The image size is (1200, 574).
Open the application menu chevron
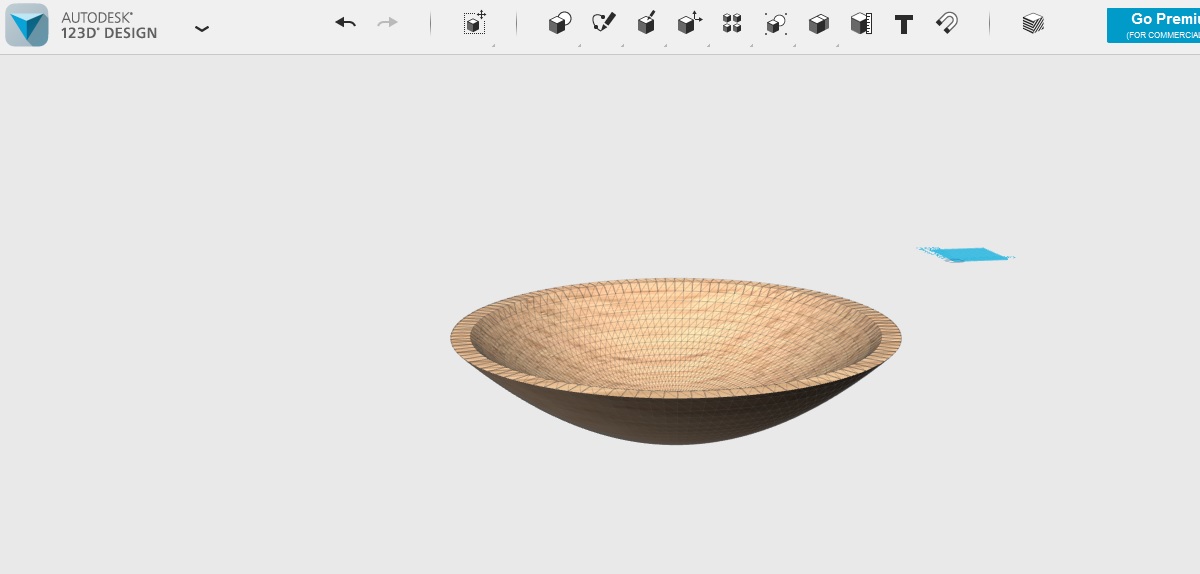[x=202, y=29]
